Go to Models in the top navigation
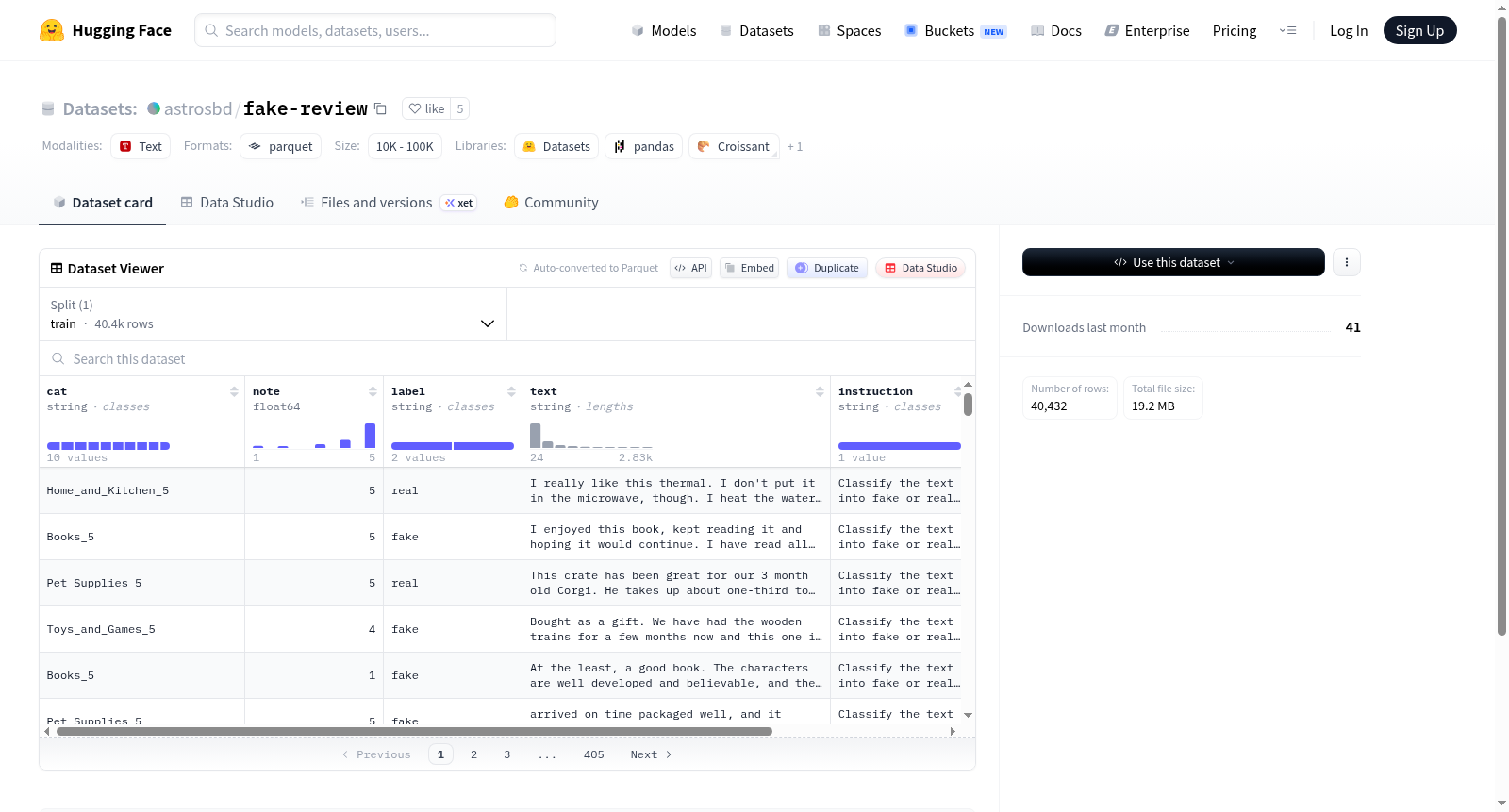This screenshot has height=812, width=1509. 664,30
